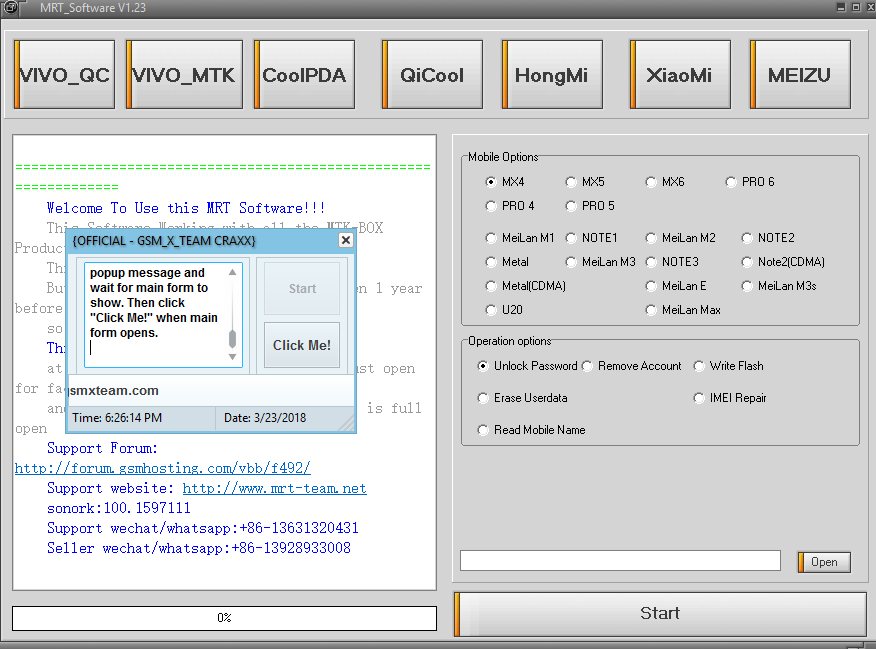Click the firmware file path field

pyautogui.click(x=620, y=561)
